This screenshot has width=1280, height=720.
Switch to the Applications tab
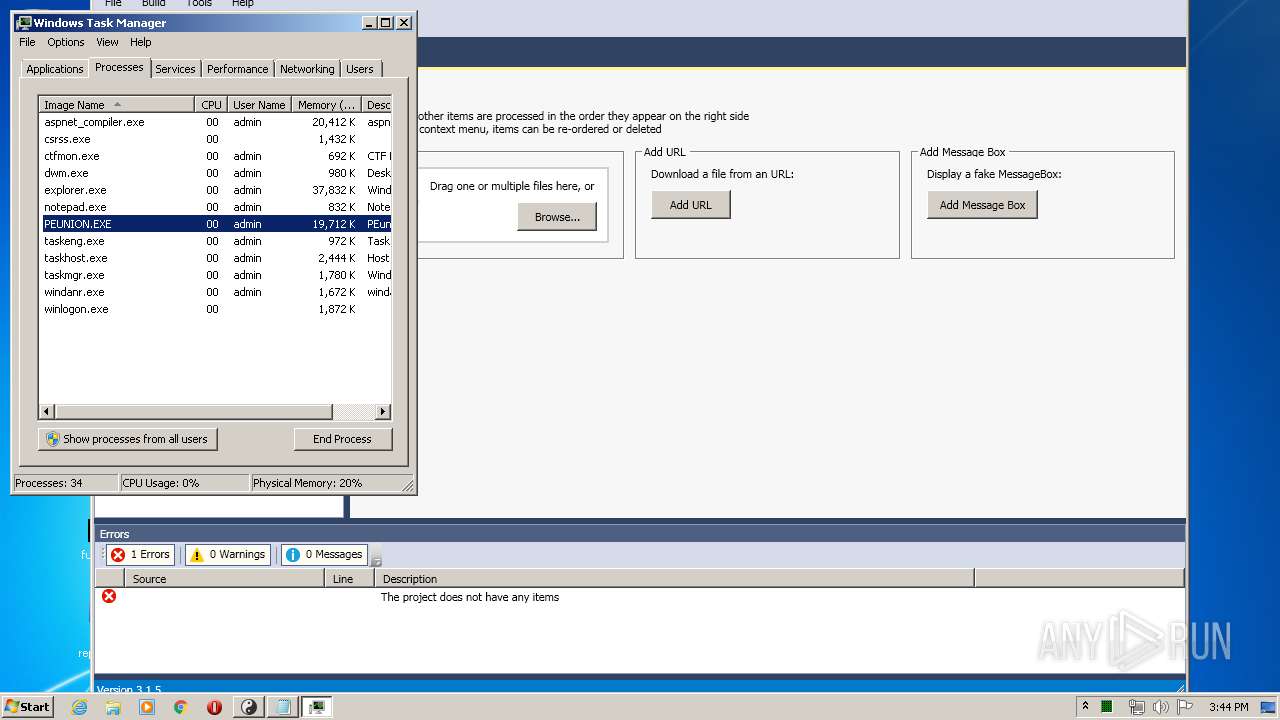click(54, 69)
